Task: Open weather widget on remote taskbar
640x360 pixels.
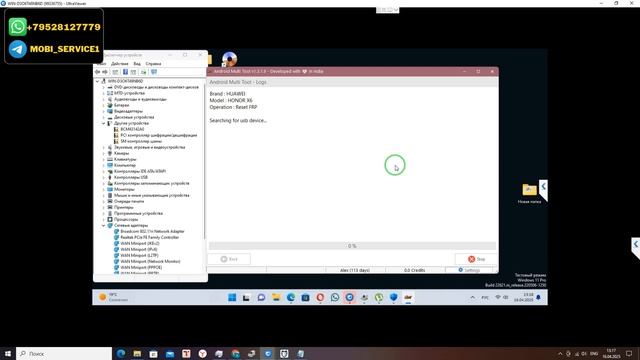Action: click(x=113, y=297)
